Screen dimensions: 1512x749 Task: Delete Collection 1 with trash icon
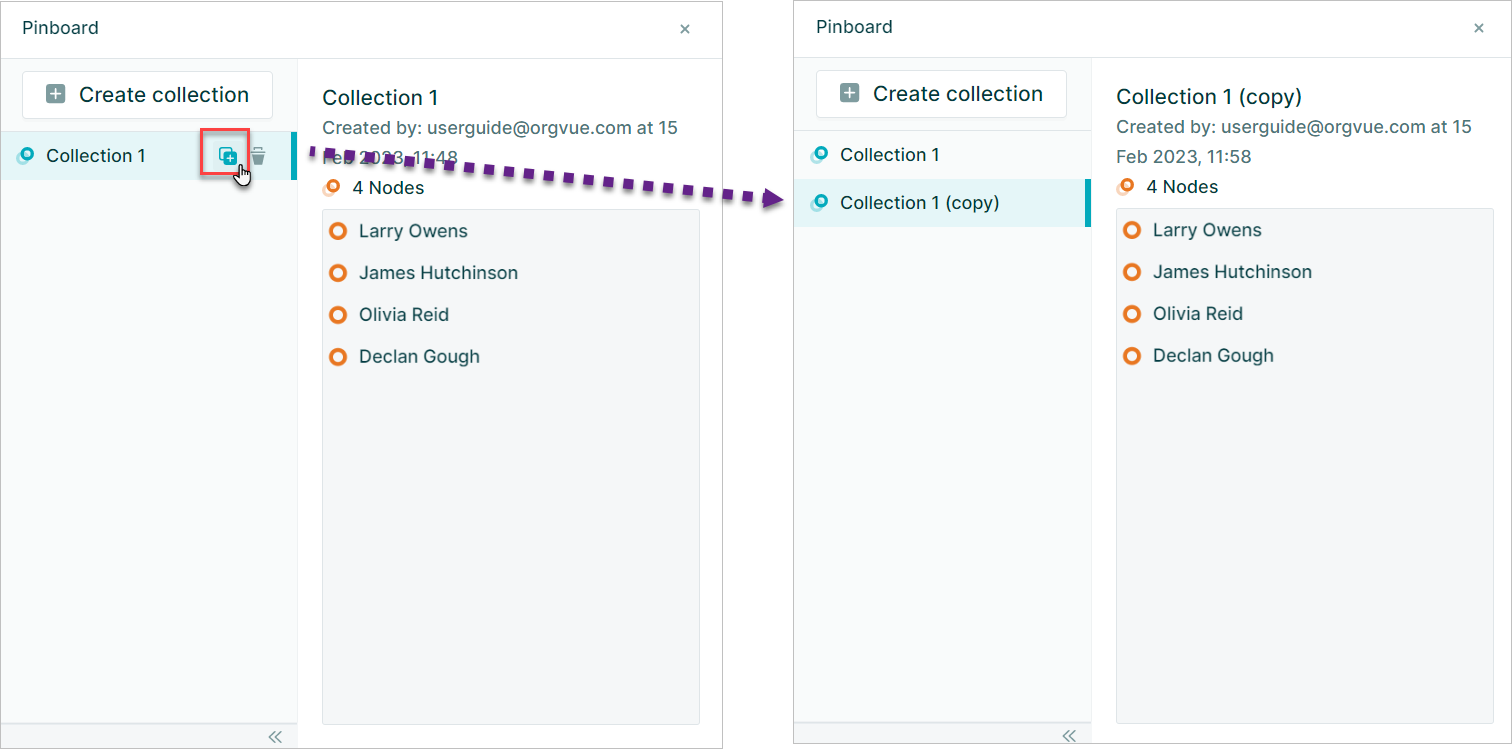click(x=258, y=156)
